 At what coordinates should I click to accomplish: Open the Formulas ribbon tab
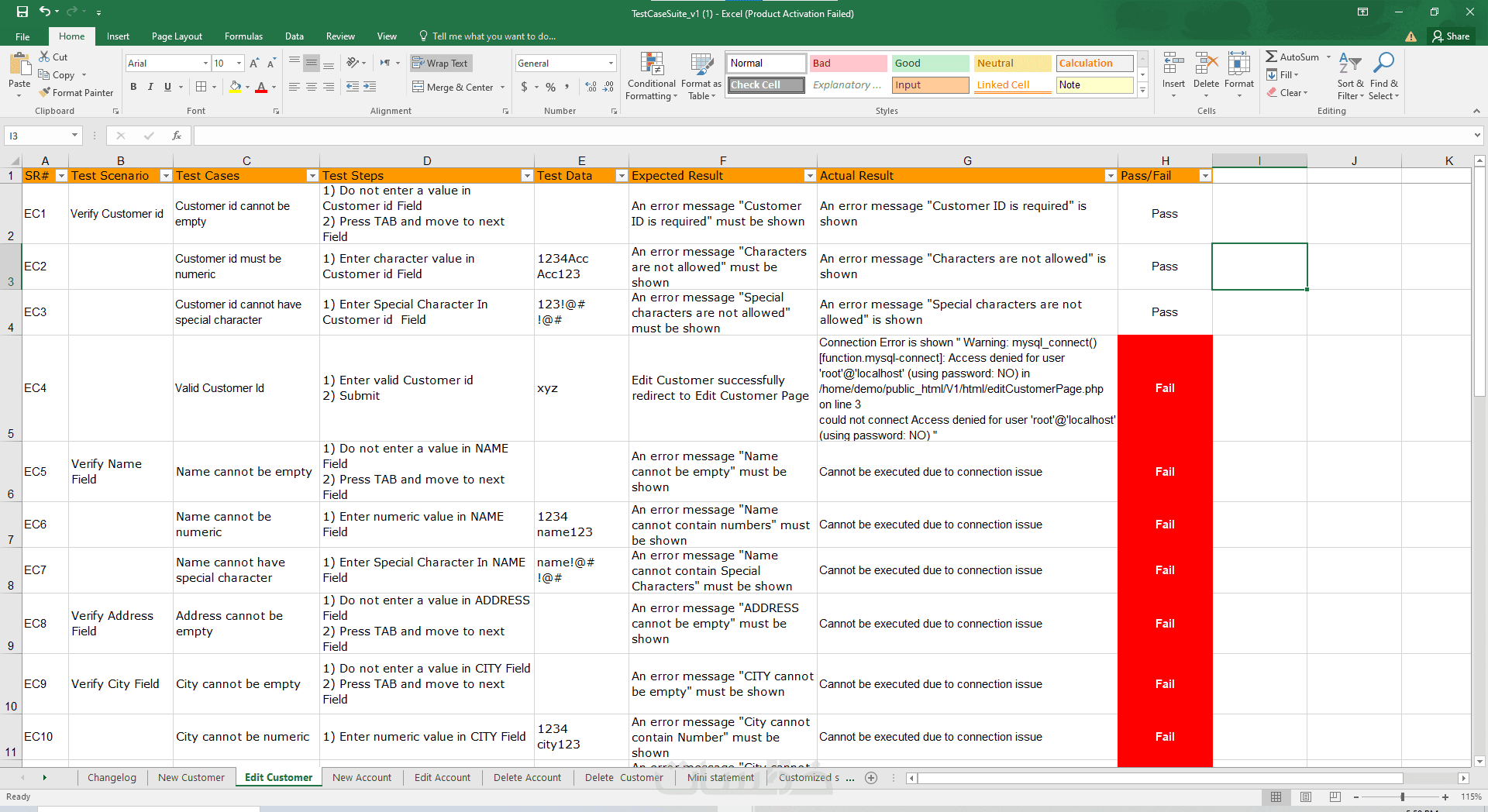click(x=243, y=36)
